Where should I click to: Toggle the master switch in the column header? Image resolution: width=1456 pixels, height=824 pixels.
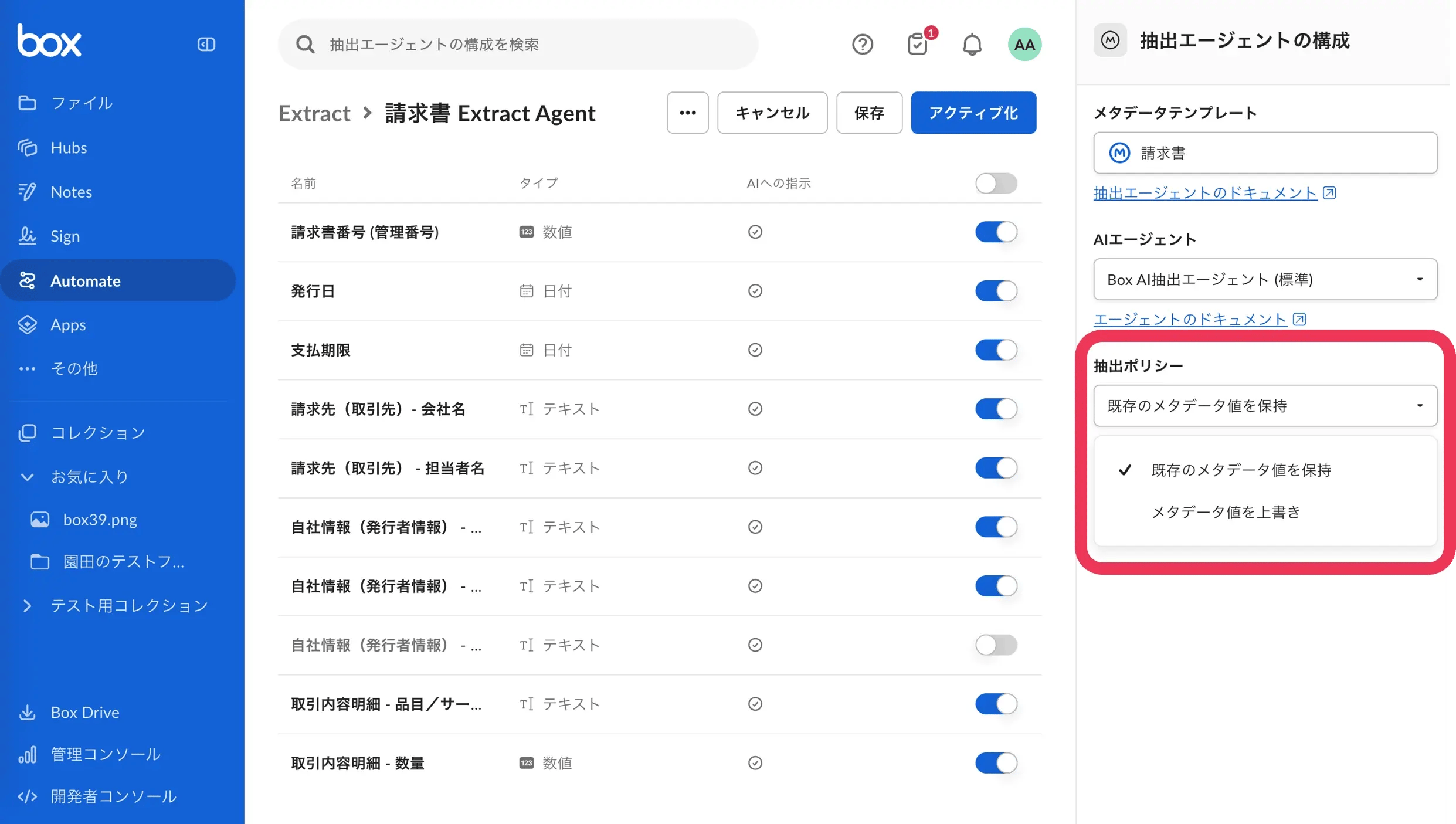[x=995, y=183]
